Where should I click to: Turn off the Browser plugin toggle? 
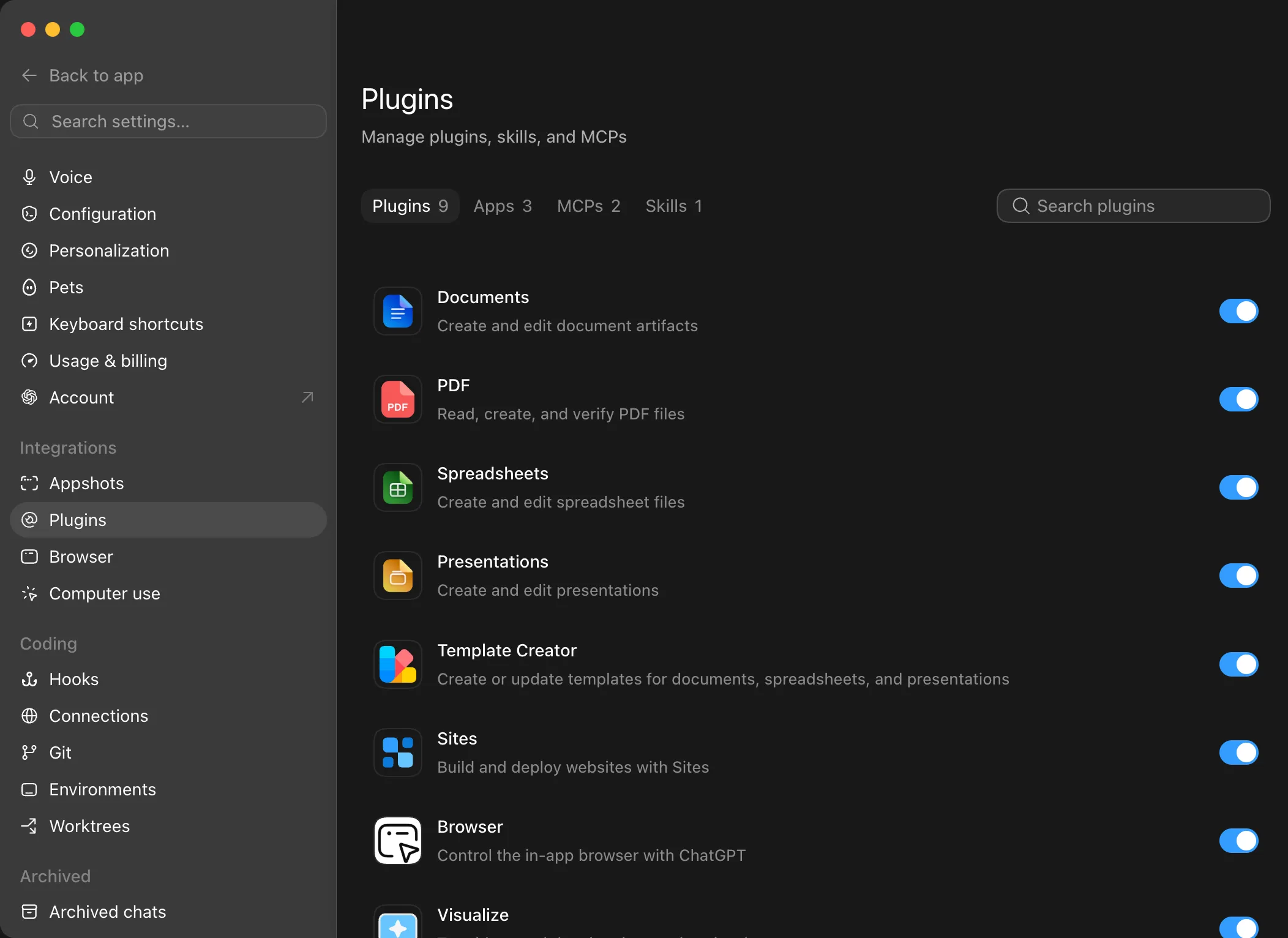tap(1238, 841)
